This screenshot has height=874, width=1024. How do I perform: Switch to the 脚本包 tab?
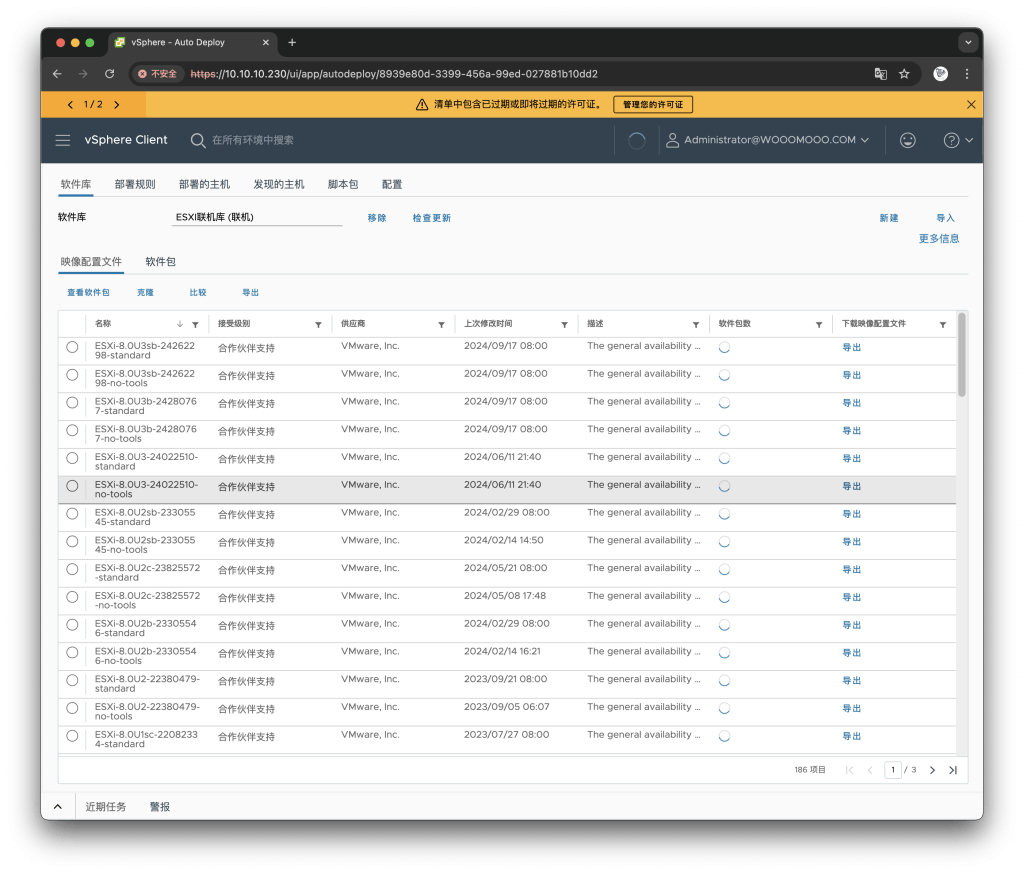coord(343,184)
